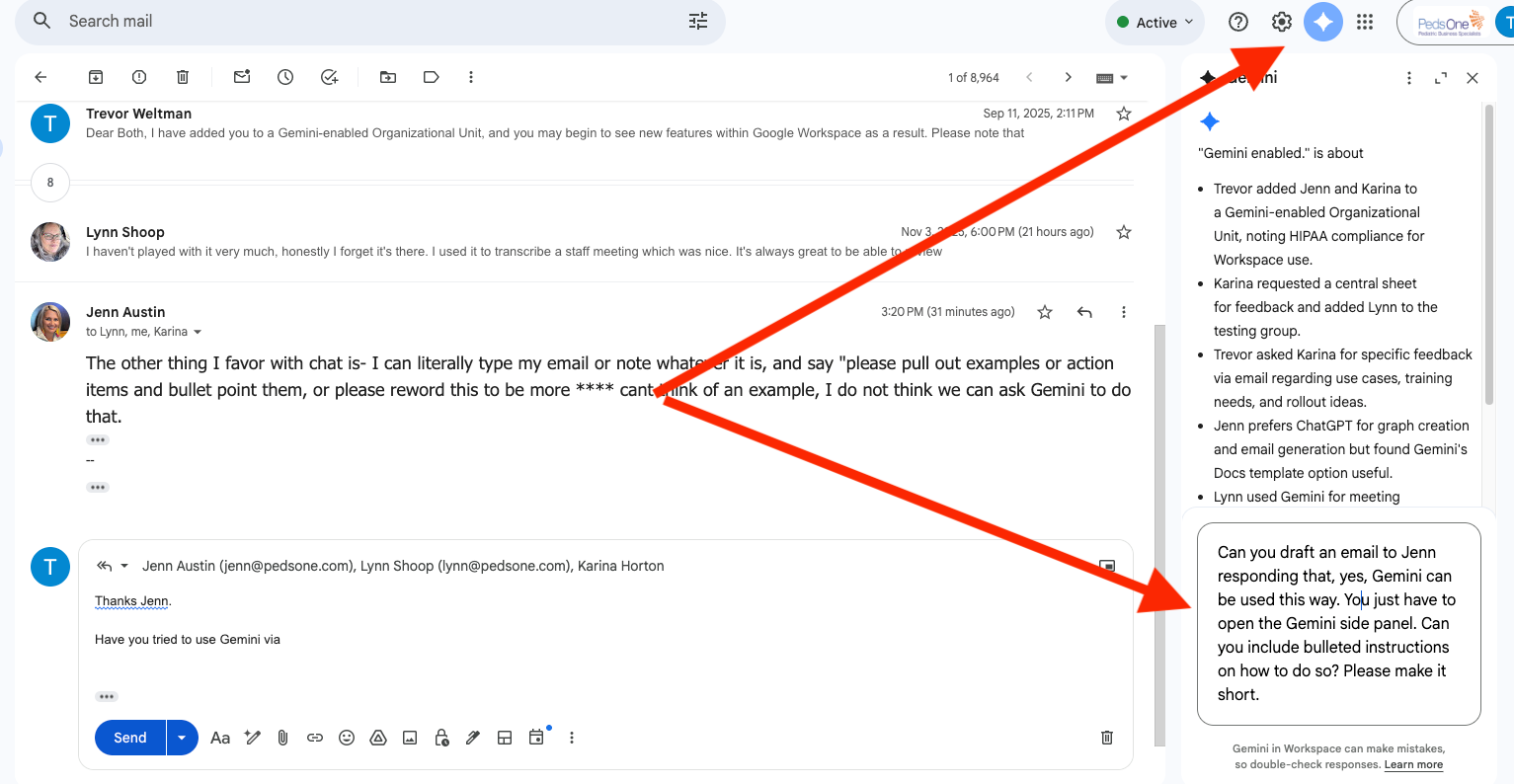The width and height of the screenshot is (1514, 784).
Task: Open More options on Jenn Austin's message
Action: [x=1124, y=312]
